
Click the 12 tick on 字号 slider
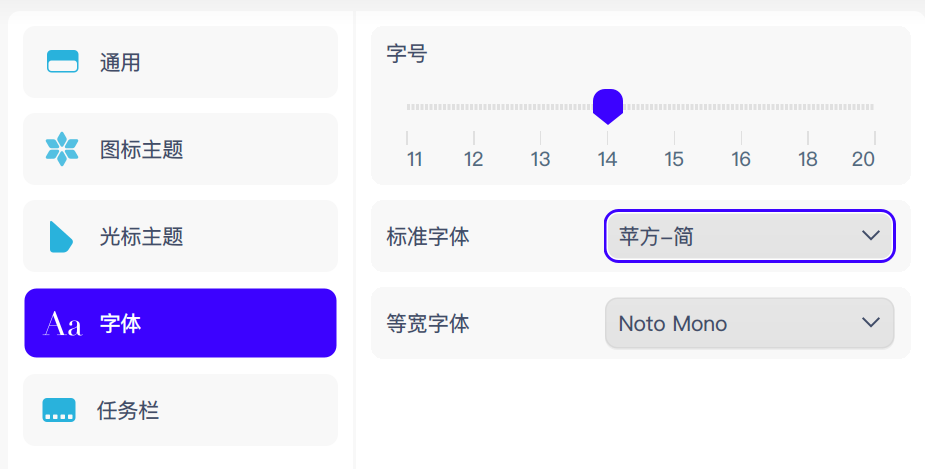point(474,107)
